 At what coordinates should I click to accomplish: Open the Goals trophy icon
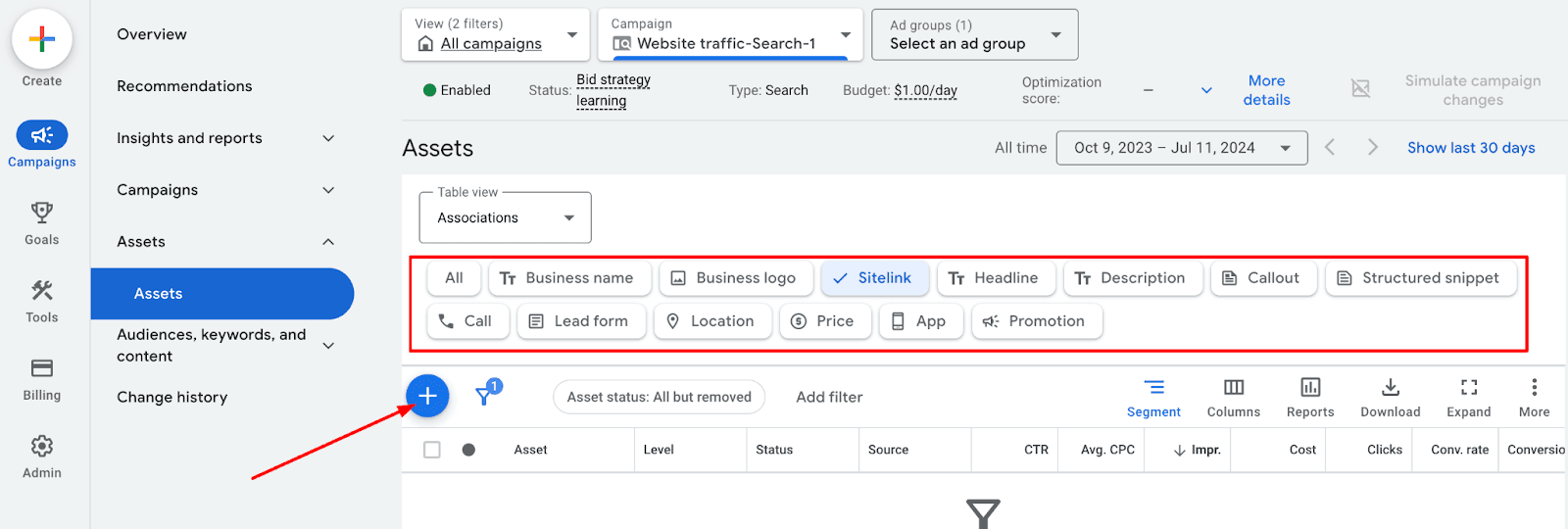pyautogui.click(x=41, y=213)
